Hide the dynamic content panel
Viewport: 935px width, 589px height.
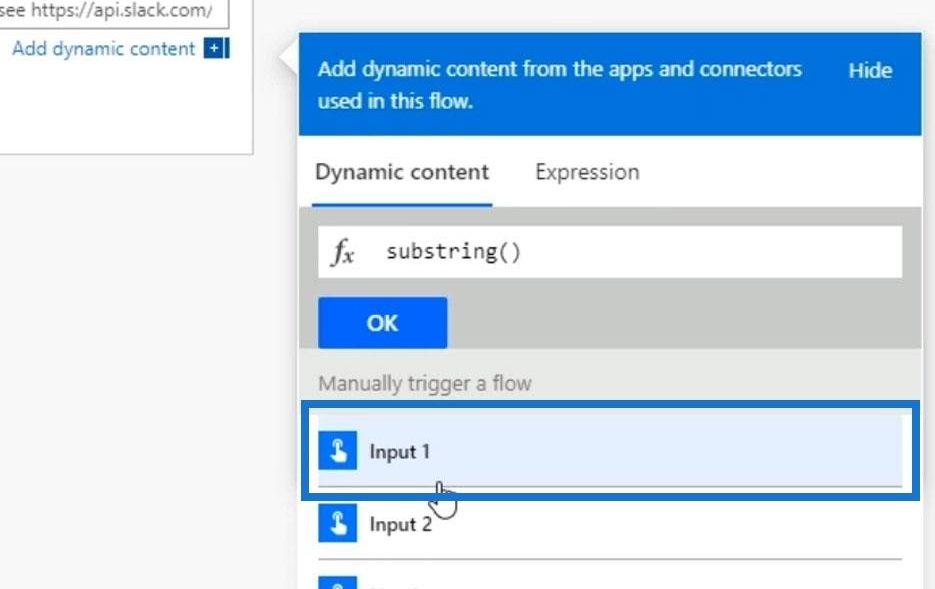[x=870, y=71]
